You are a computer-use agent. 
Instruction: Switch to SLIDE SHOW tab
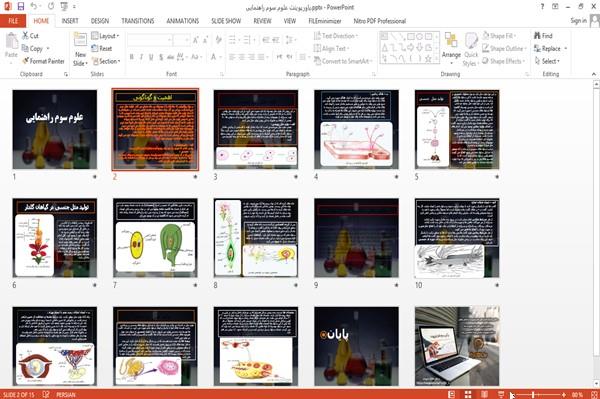226,21
